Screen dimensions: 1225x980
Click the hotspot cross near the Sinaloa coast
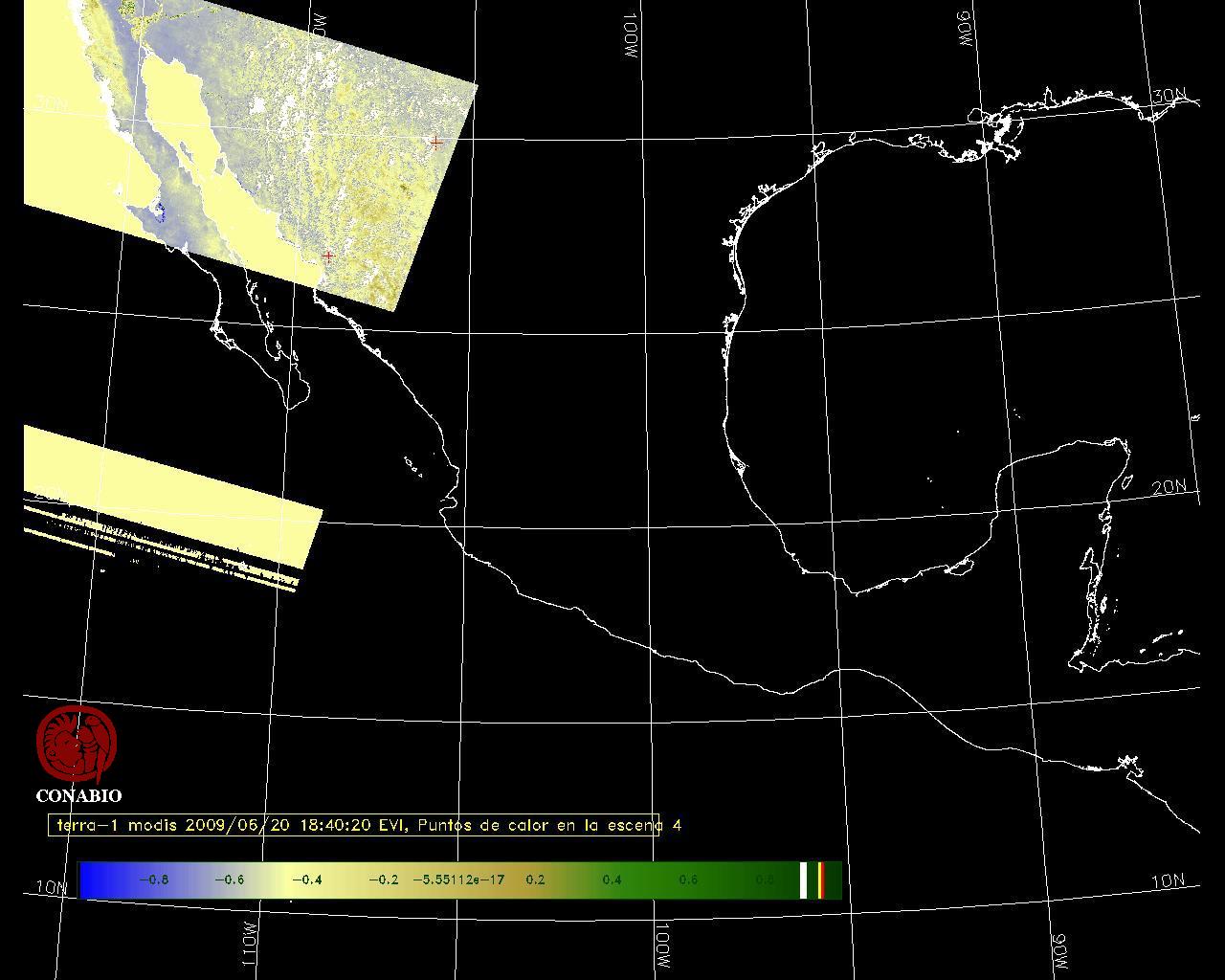coord(328,256)
